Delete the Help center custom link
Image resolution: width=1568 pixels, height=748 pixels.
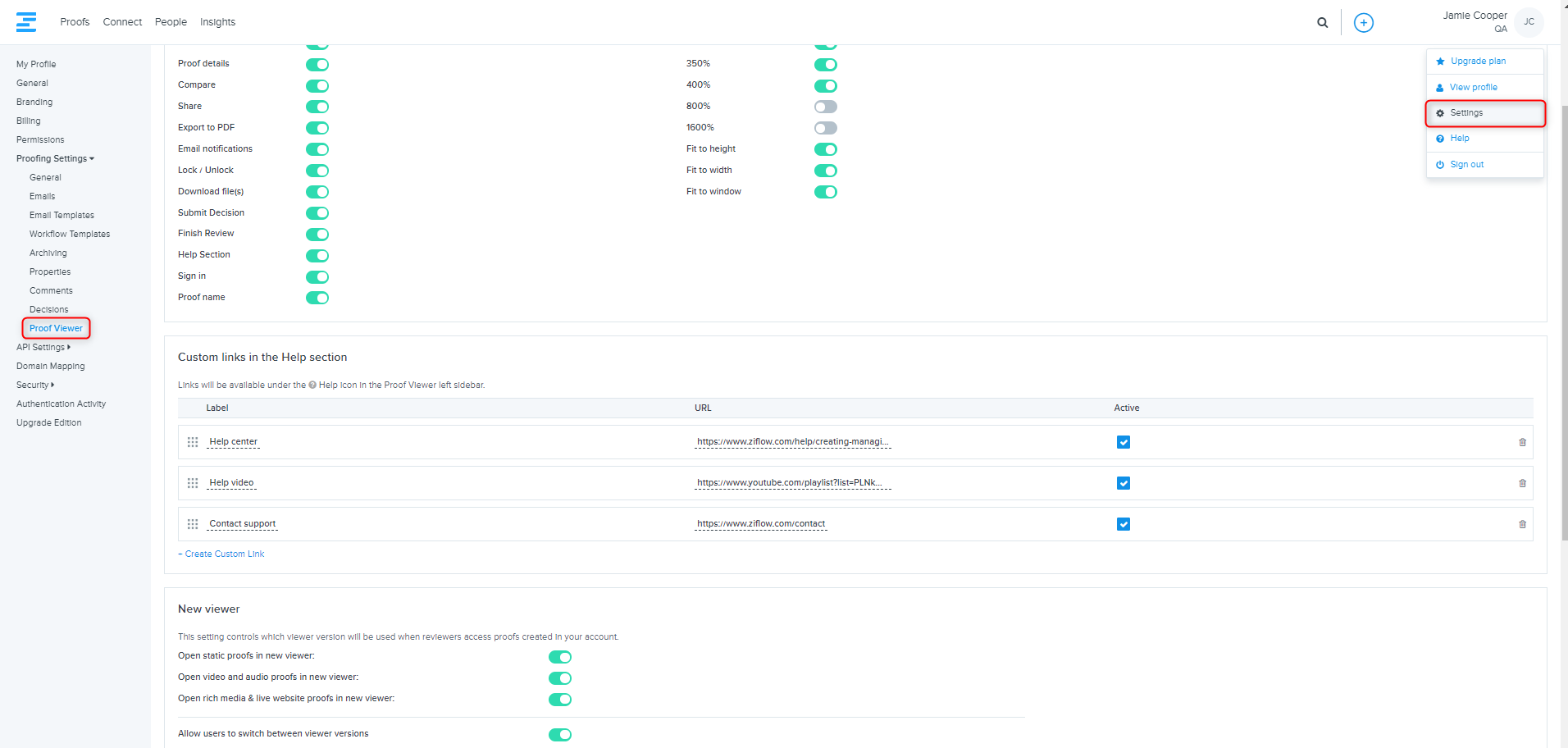coord(1522,442)
